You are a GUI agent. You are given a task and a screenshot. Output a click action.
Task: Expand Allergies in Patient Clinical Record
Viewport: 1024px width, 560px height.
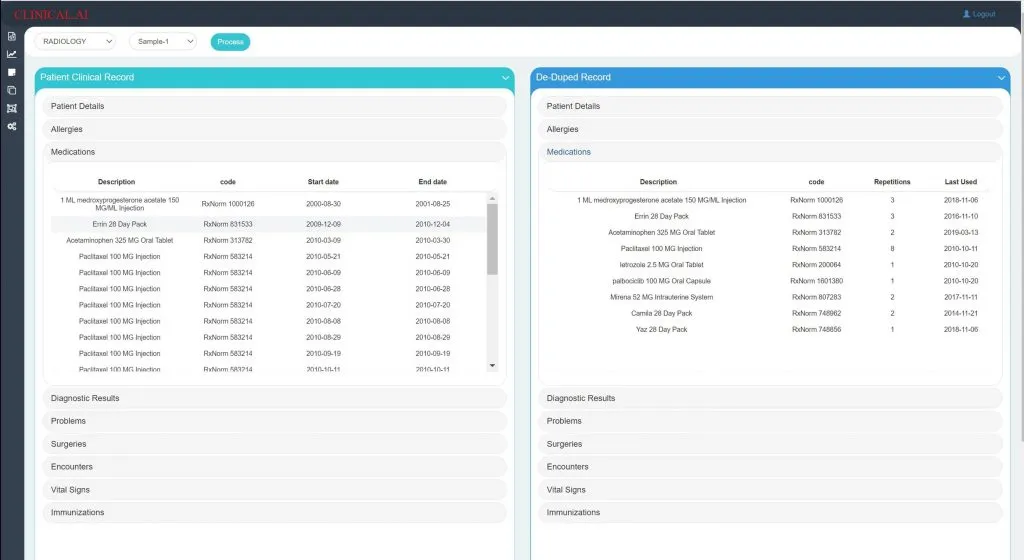pyautogui.click(x=274, y=129)
